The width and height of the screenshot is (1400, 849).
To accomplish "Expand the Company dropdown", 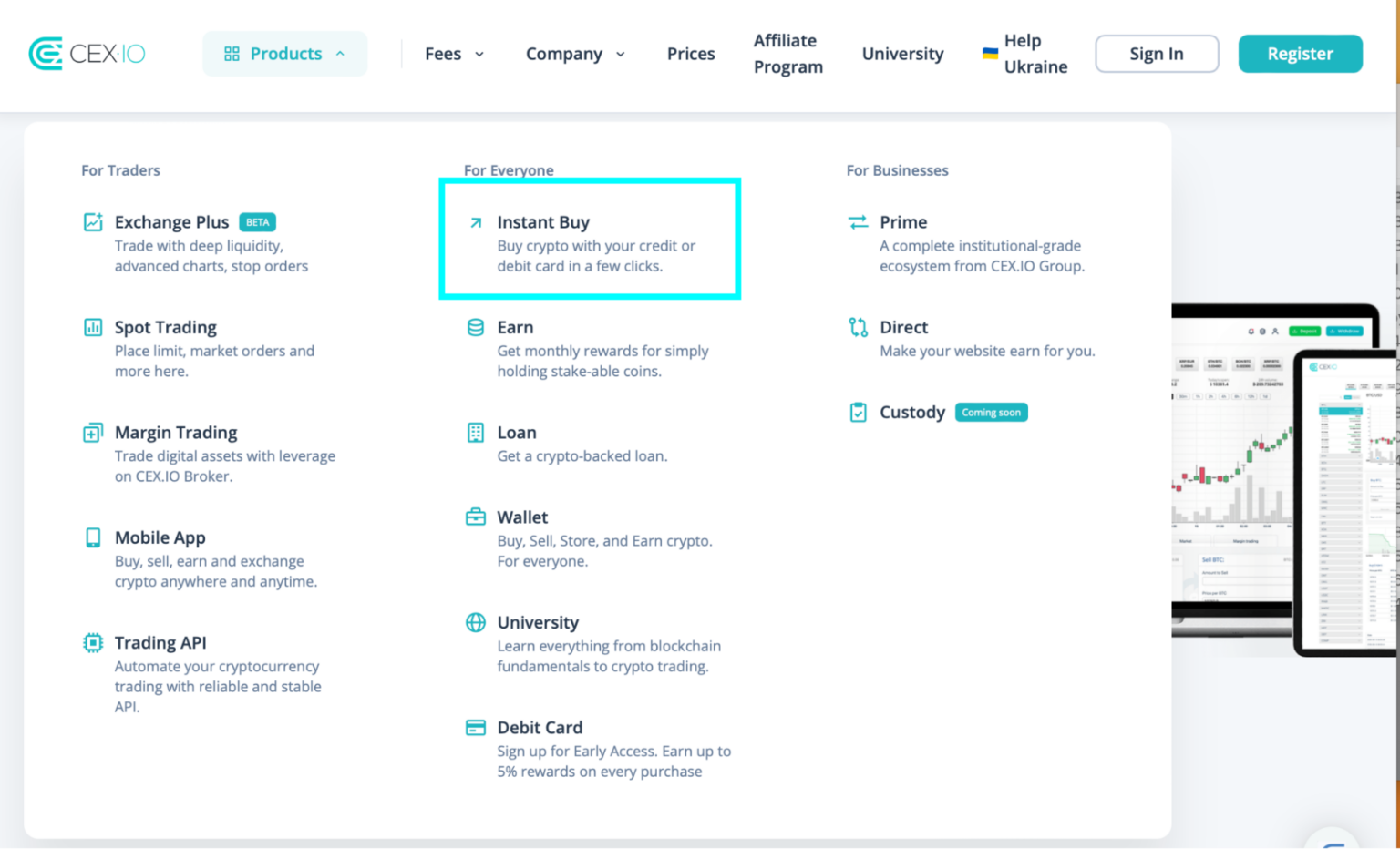I will (575, 54).
